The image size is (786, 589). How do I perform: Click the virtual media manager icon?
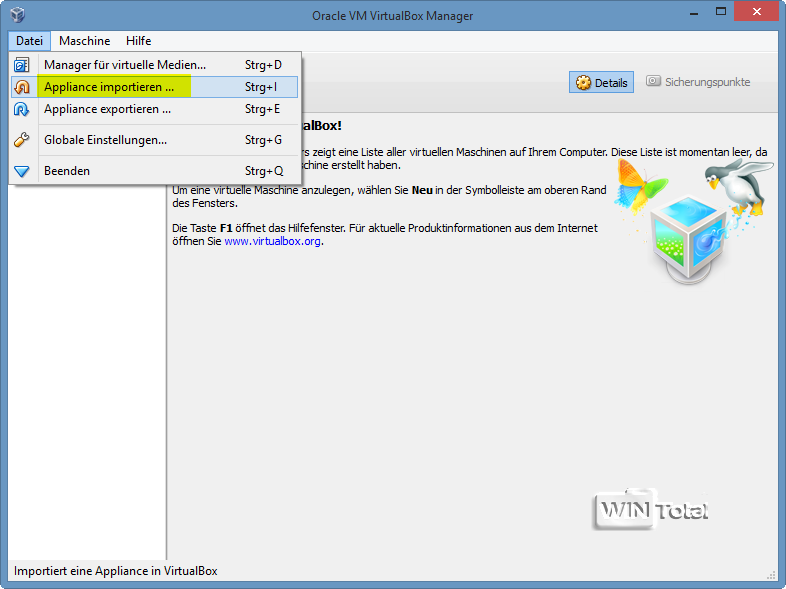click(22, 65)
